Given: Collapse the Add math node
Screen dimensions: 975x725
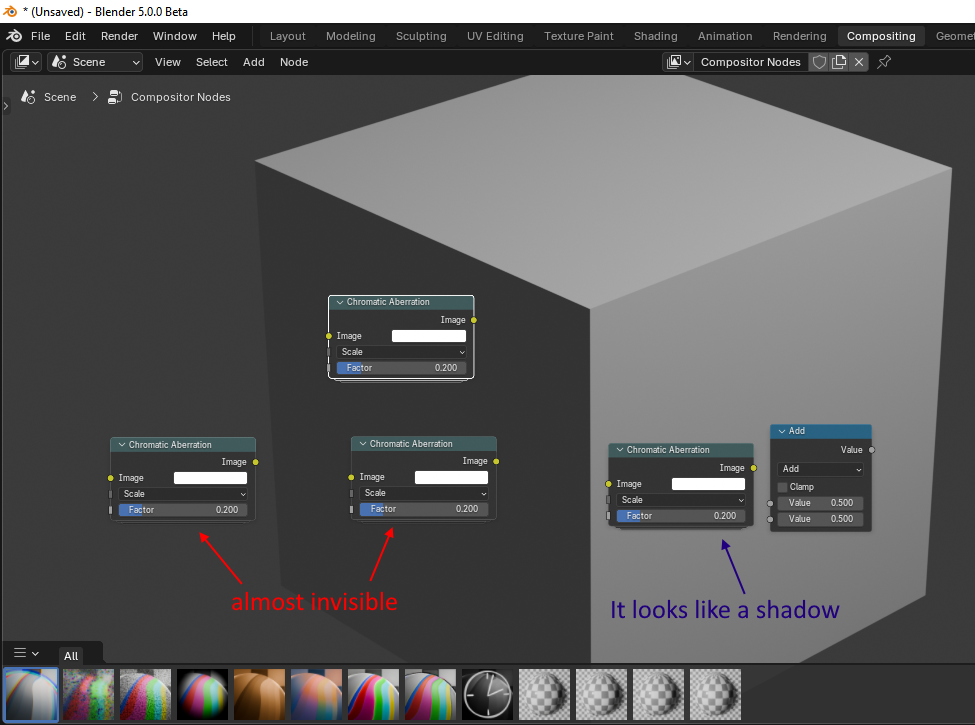Looking at the screenshot, I should [x=782, y=431].
